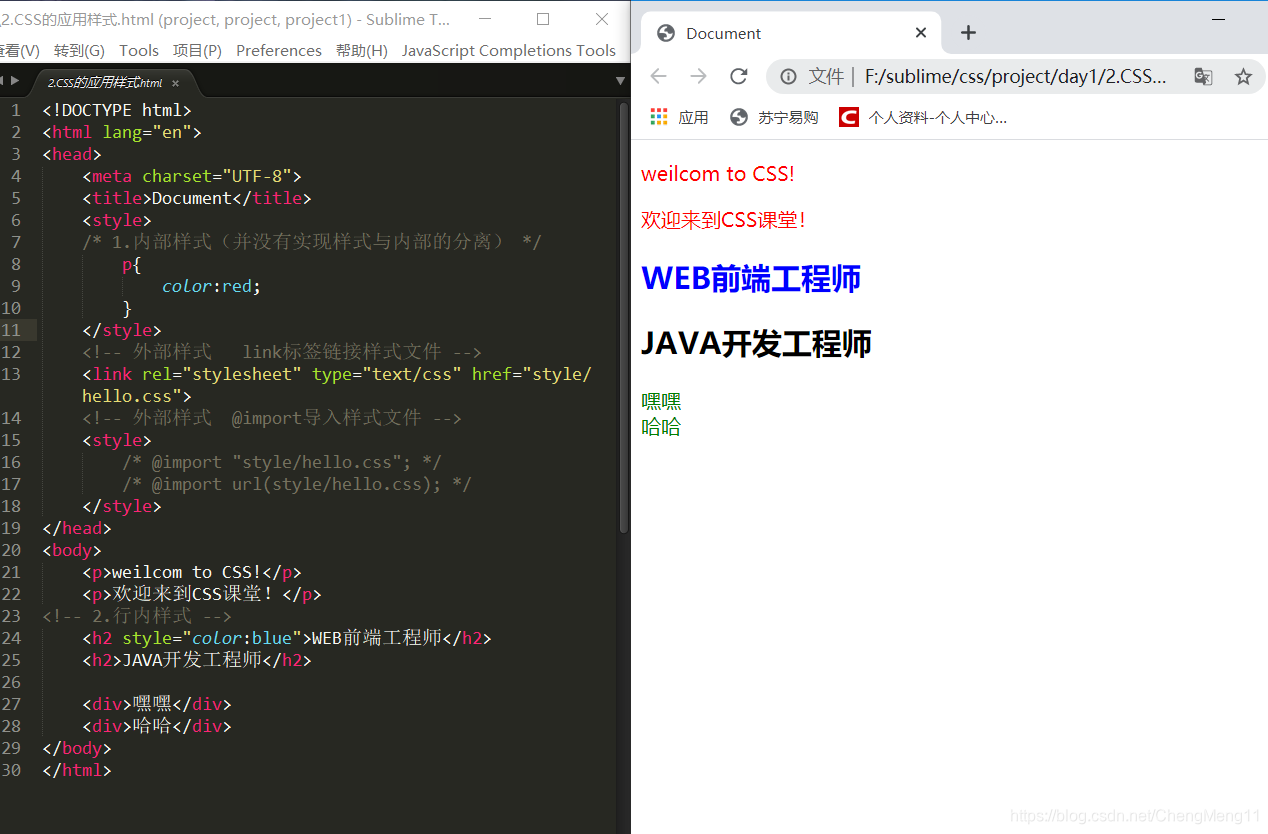1268x834 pixels.
Task: Click the green '嘿嘿' text in page
Action: click(x=661, y=402)
